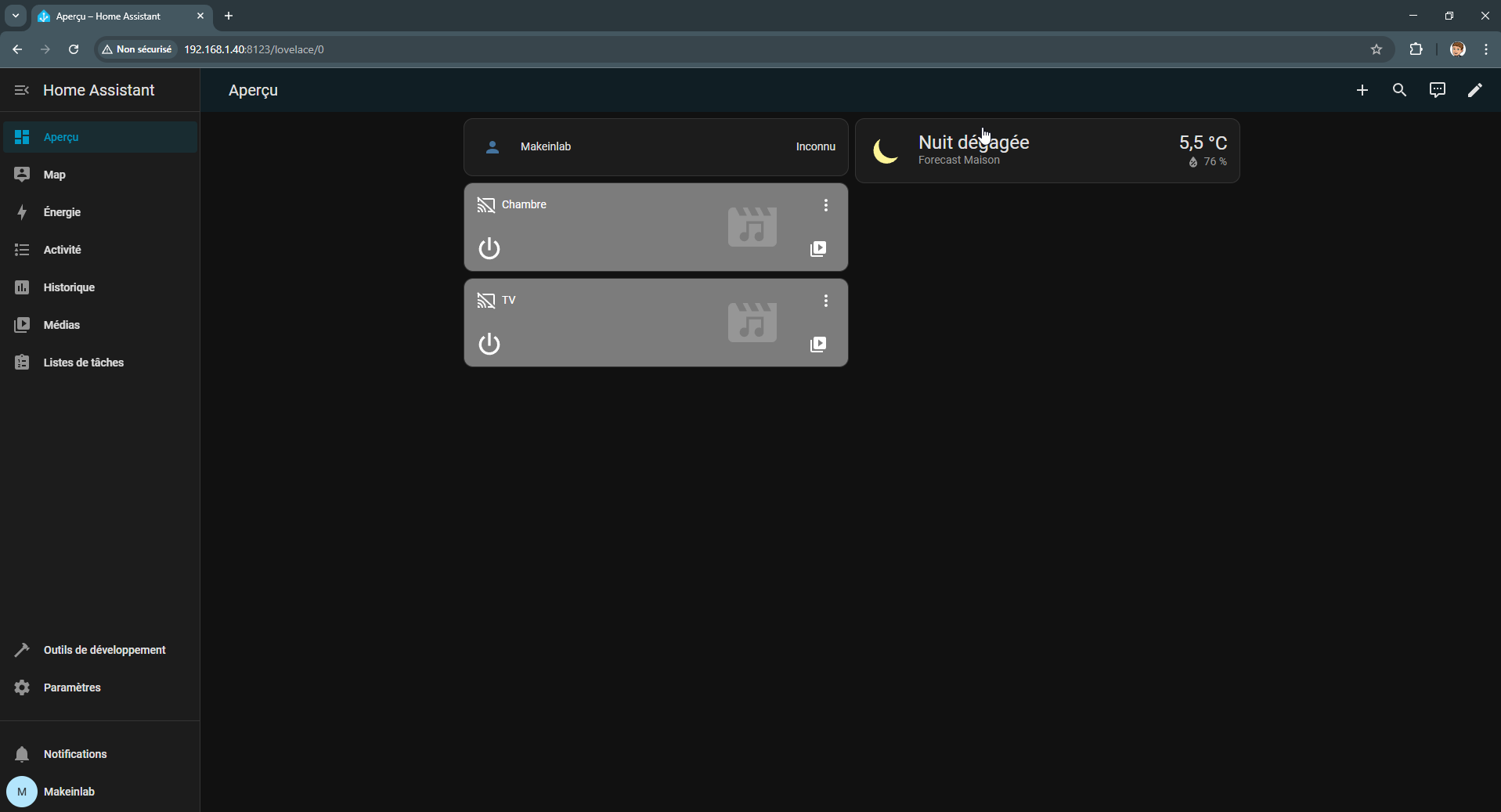Image resolution: width=1501 pixels, height=812 pixels.
Task: Click the pencil edit dashboard icon
Action: [1474, 90]
